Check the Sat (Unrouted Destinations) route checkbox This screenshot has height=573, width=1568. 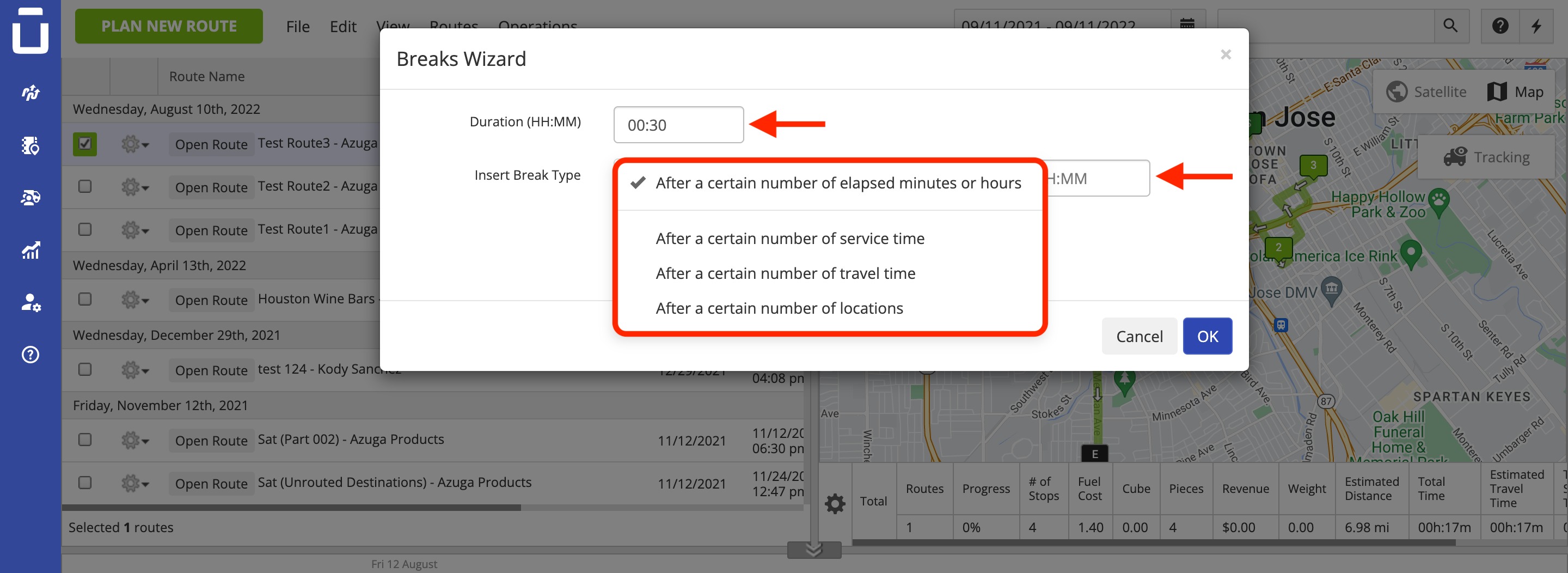(84, 483)
